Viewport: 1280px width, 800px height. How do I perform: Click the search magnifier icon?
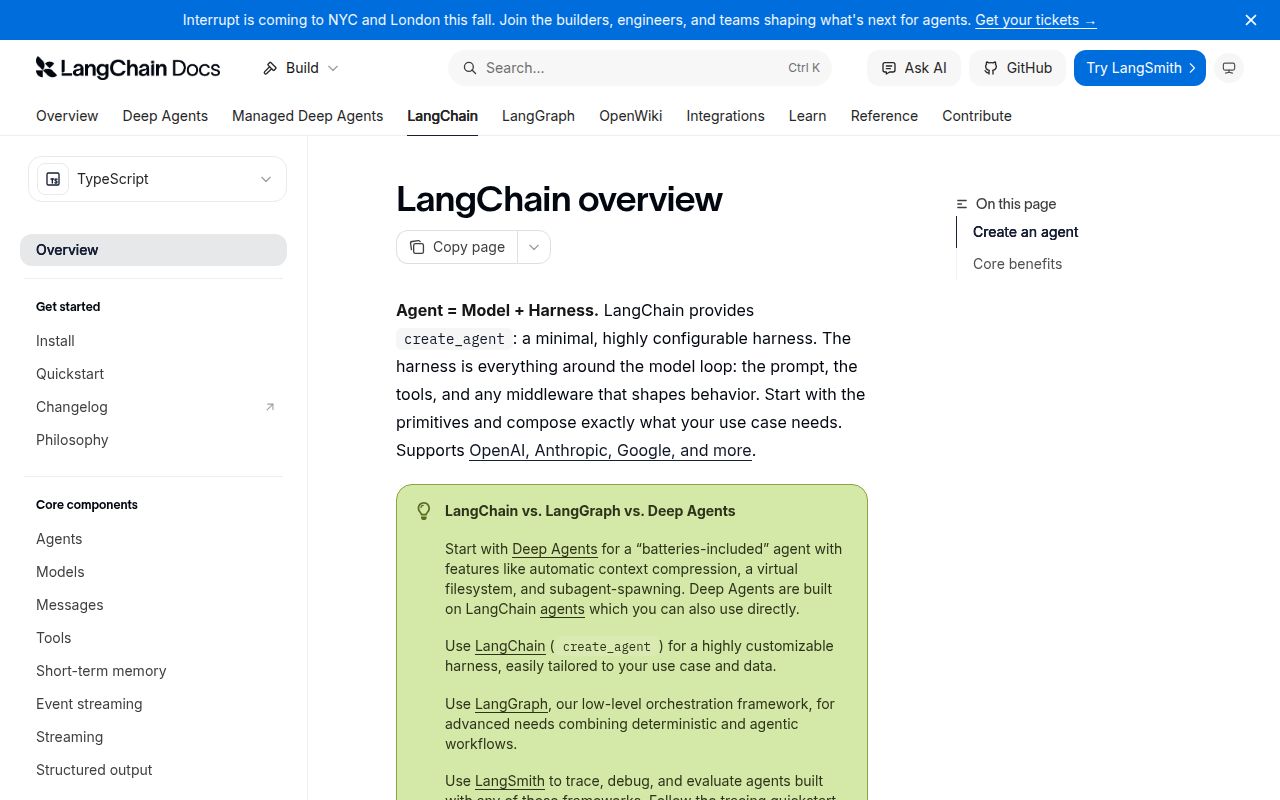pos(469,68)
